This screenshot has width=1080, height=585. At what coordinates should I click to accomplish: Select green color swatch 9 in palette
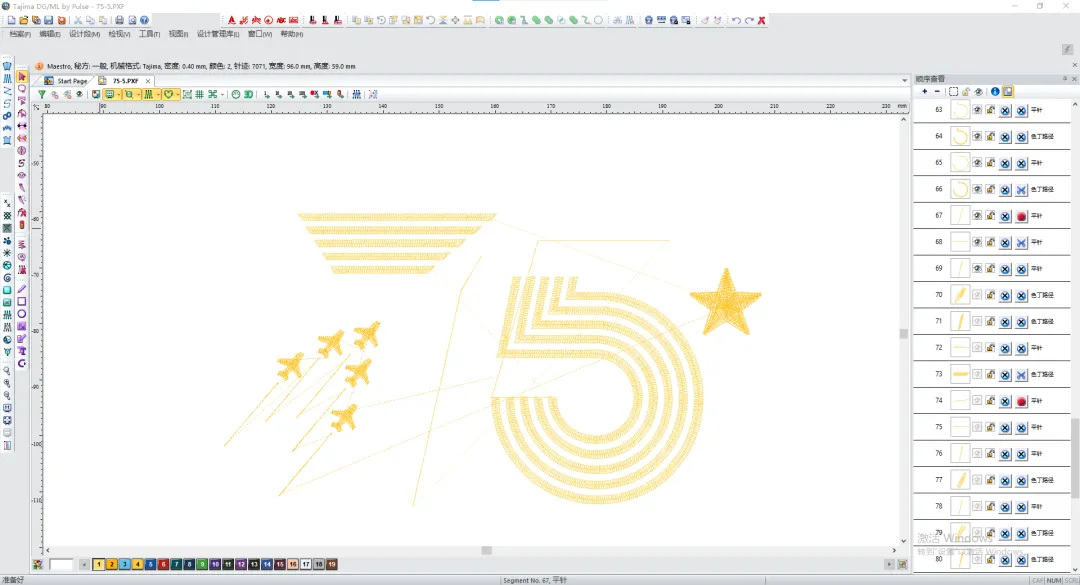click(x=202, y=564)
